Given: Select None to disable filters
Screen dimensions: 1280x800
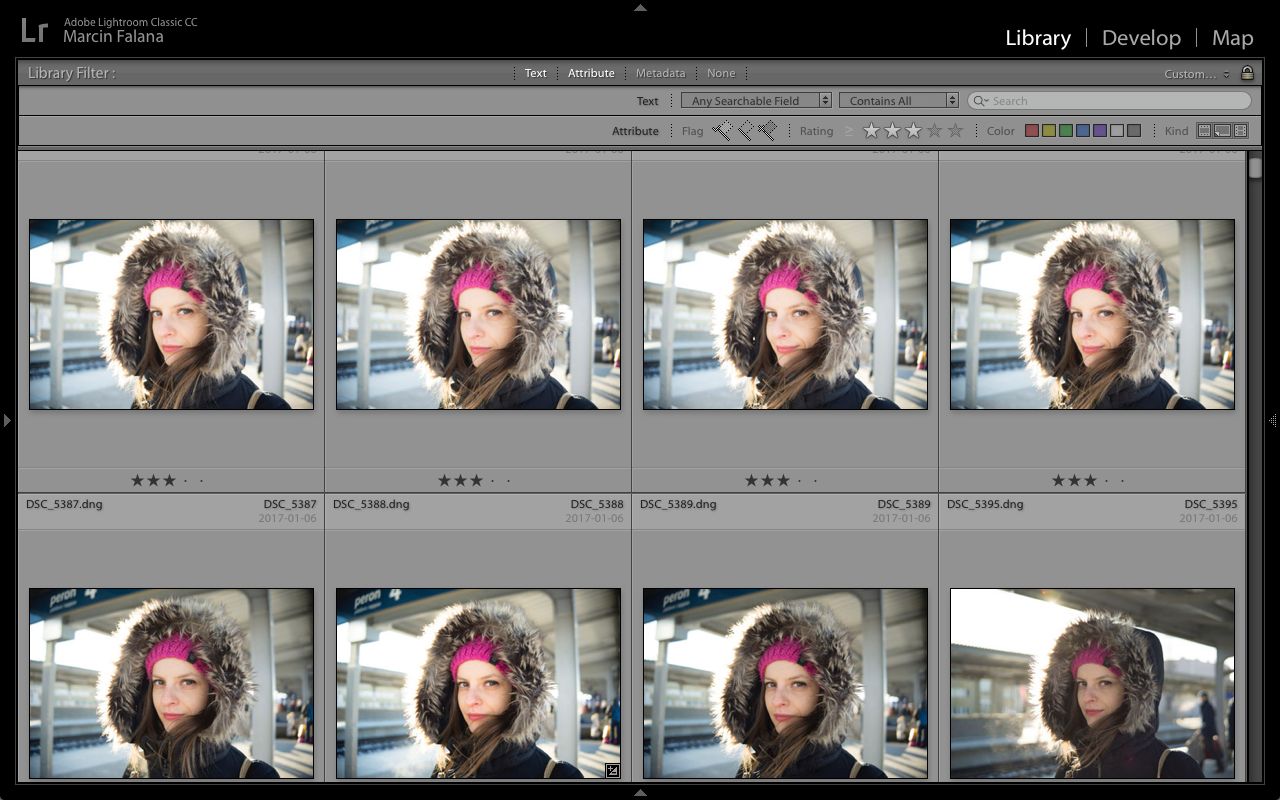Looking at the screenshot, I should tap(721, 73).
